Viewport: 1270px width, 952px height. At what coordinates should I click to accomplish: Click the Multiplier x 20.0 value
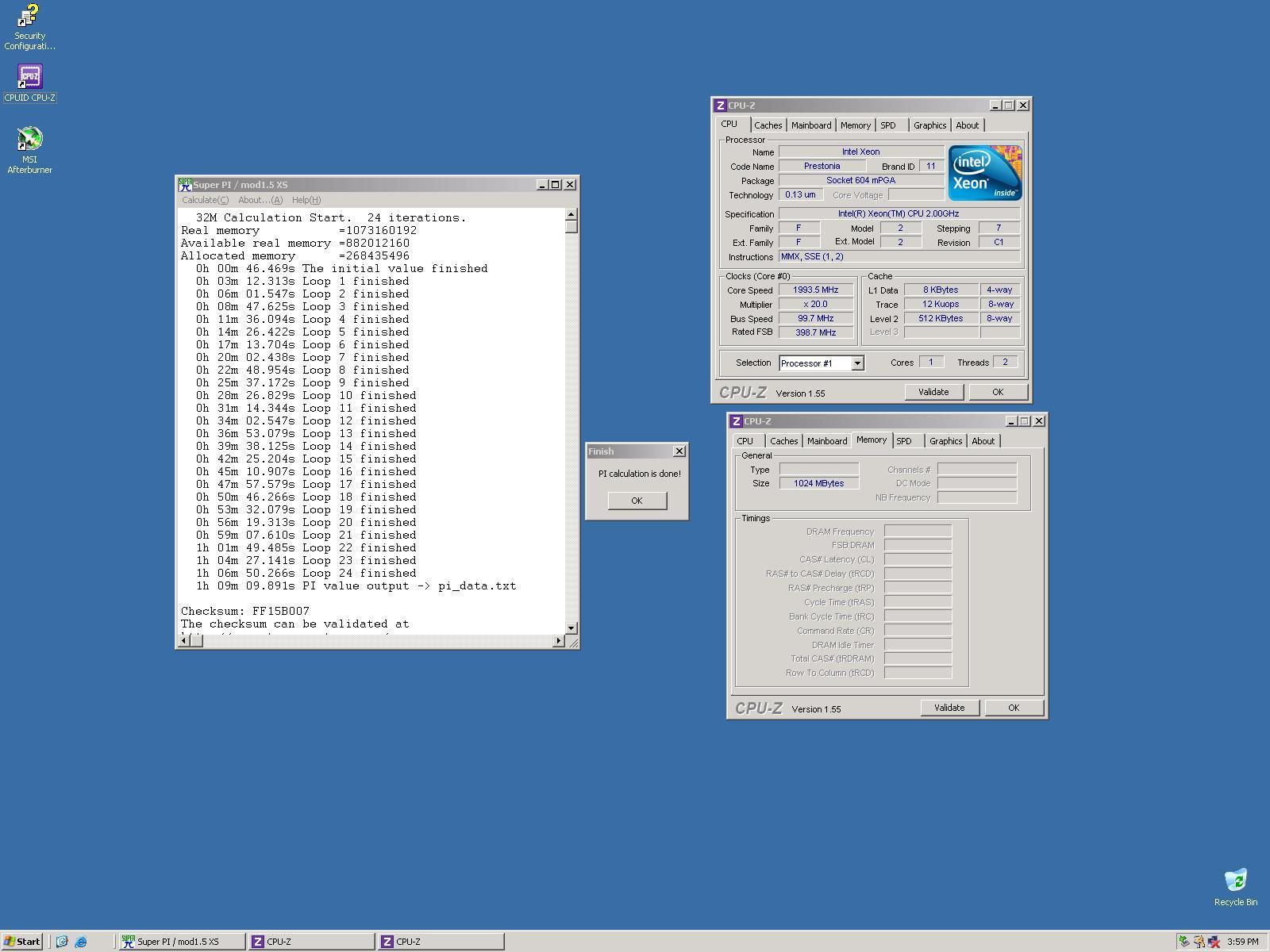(816, 305)
